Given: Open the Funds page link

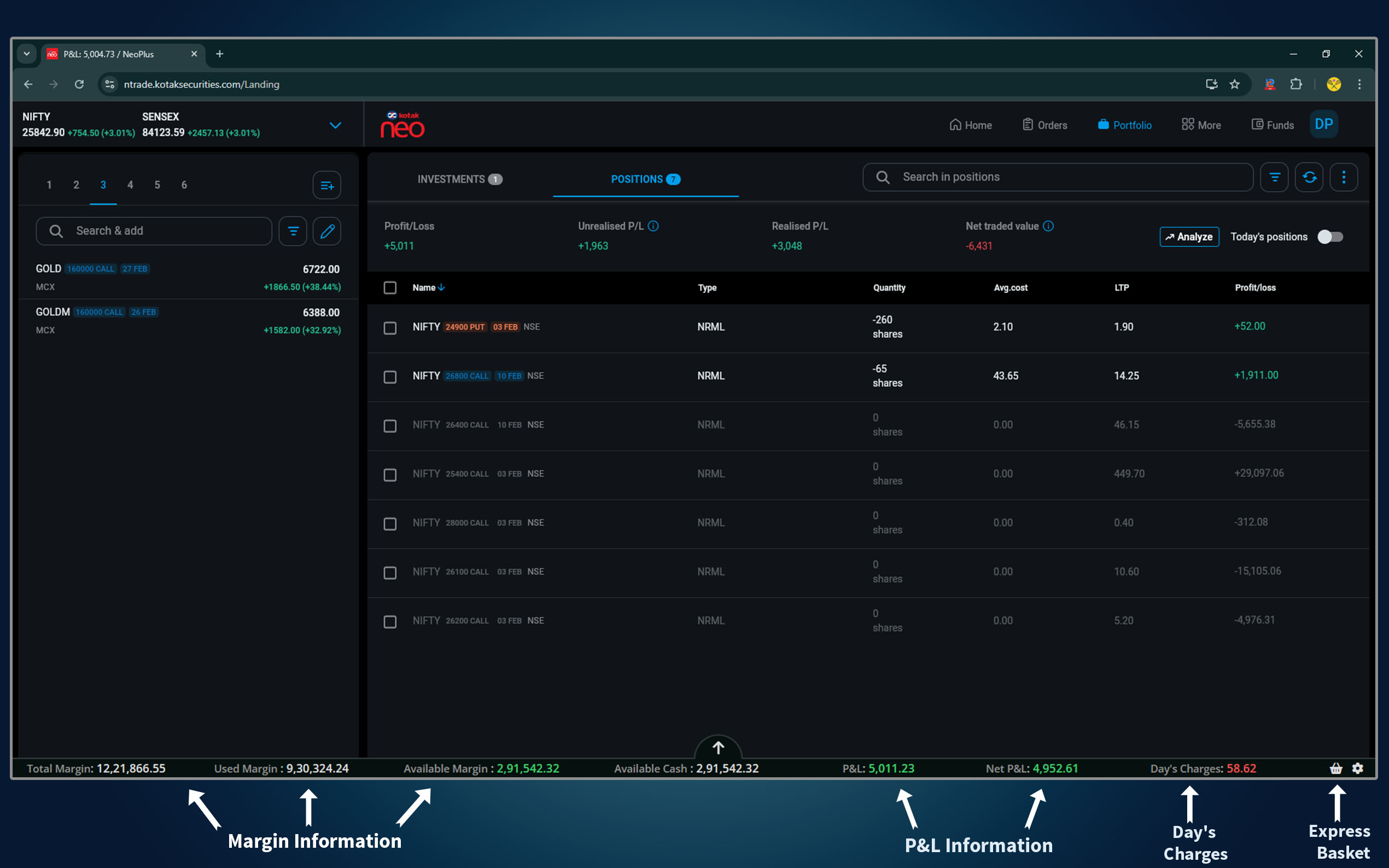Looking at the screenshot, I should [1273, 125].
